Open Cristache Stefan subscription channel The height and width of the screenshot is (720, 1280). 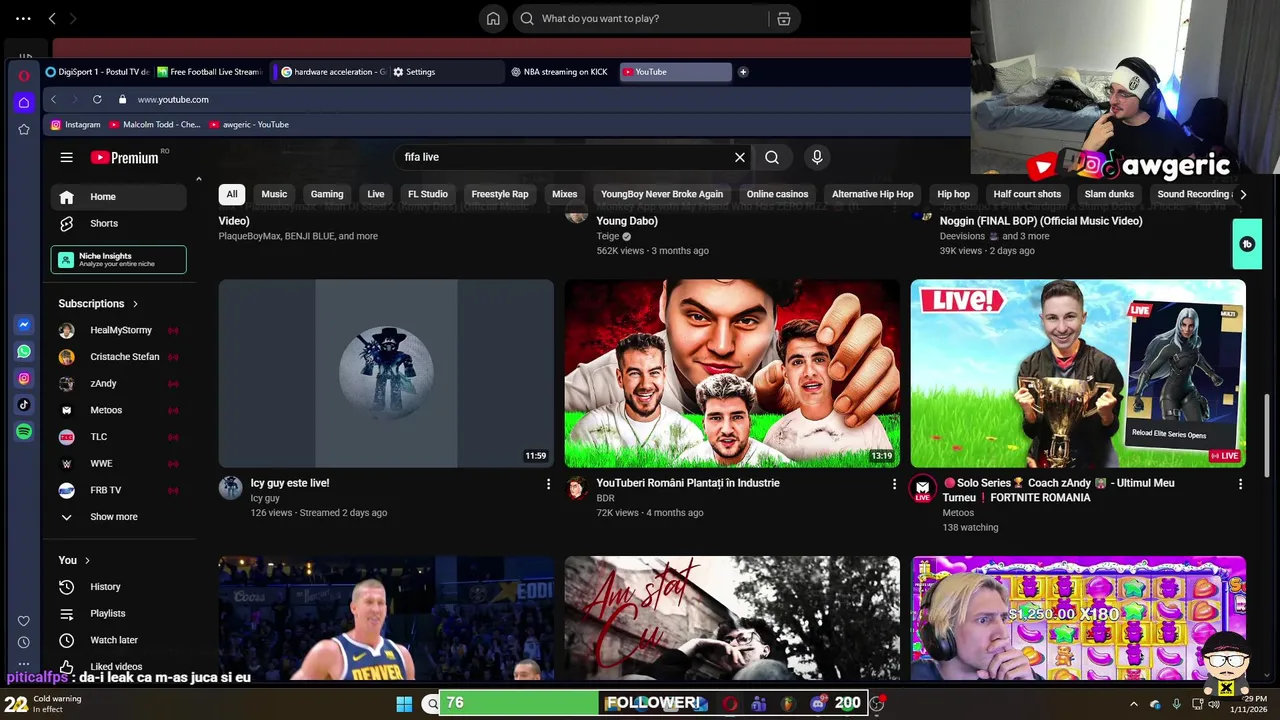pyautogui.click(x=118, y=357)
